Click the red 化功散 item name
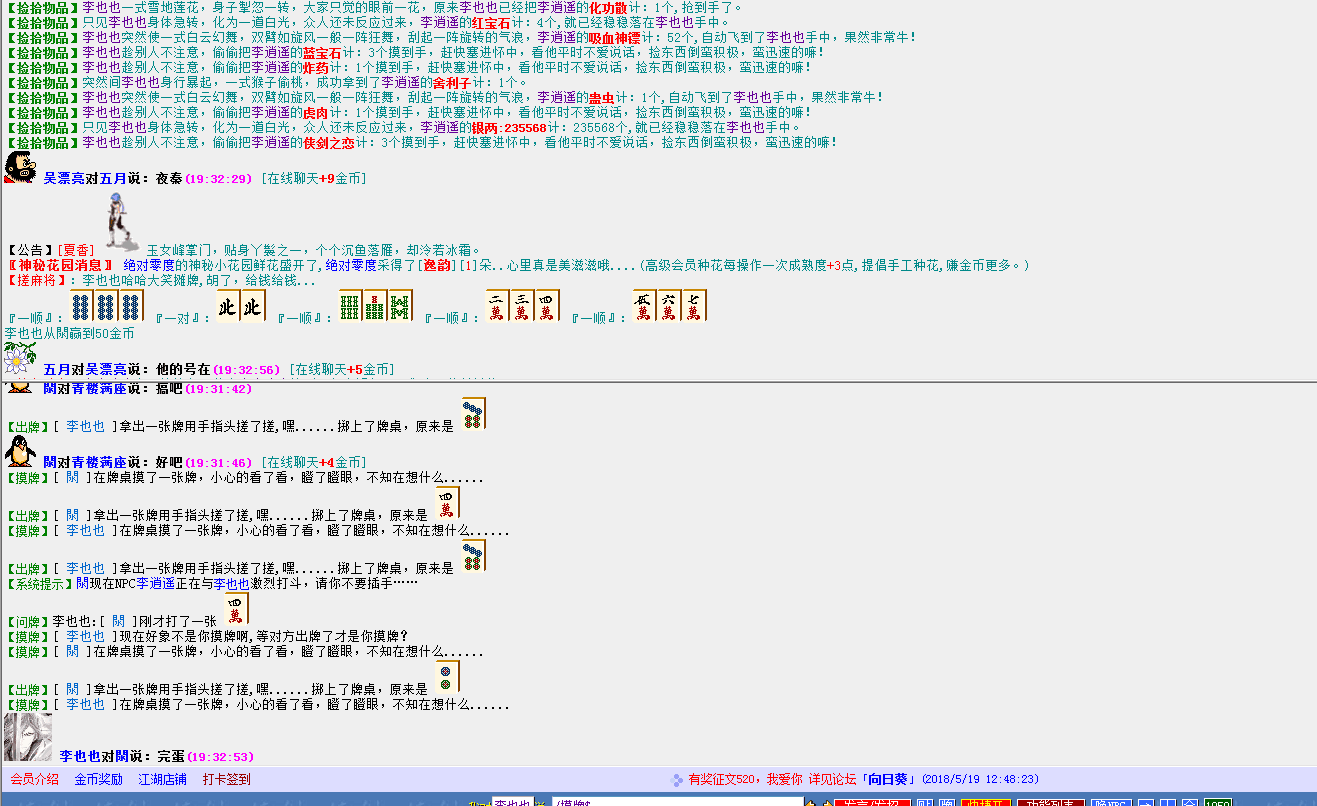 [x=609, y=7]
